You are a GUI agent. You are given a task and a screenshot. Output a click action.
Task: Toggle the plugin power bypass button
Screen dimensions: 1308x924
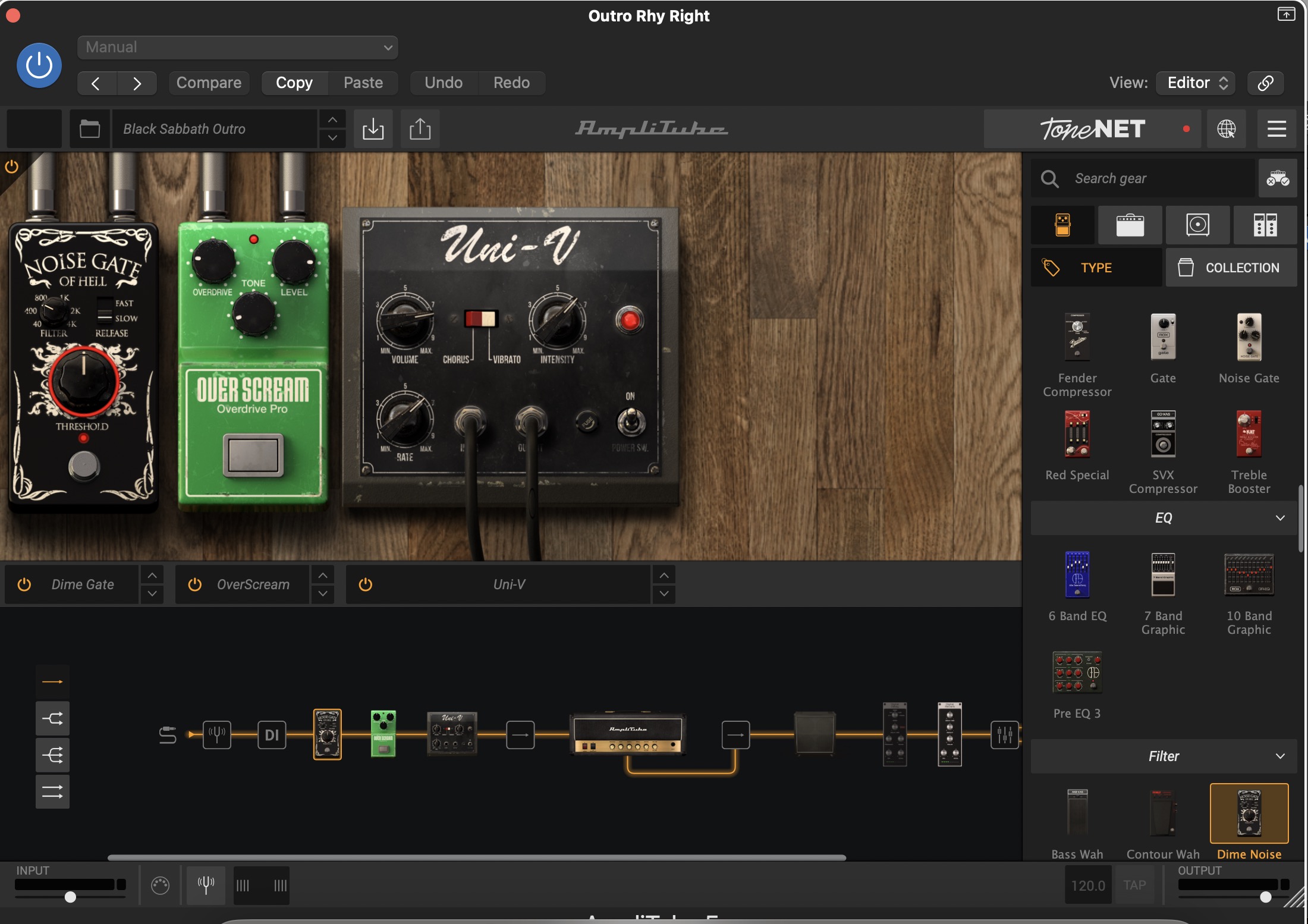click(x=39, y=65)
